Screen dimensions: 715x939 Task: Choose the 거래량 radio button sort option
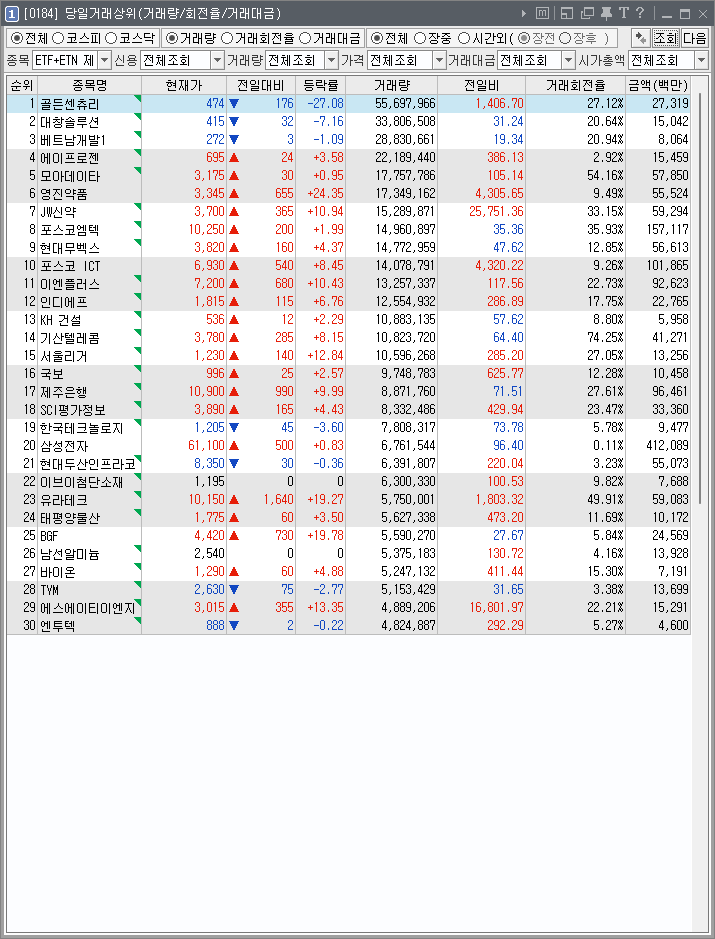point(172,38)
